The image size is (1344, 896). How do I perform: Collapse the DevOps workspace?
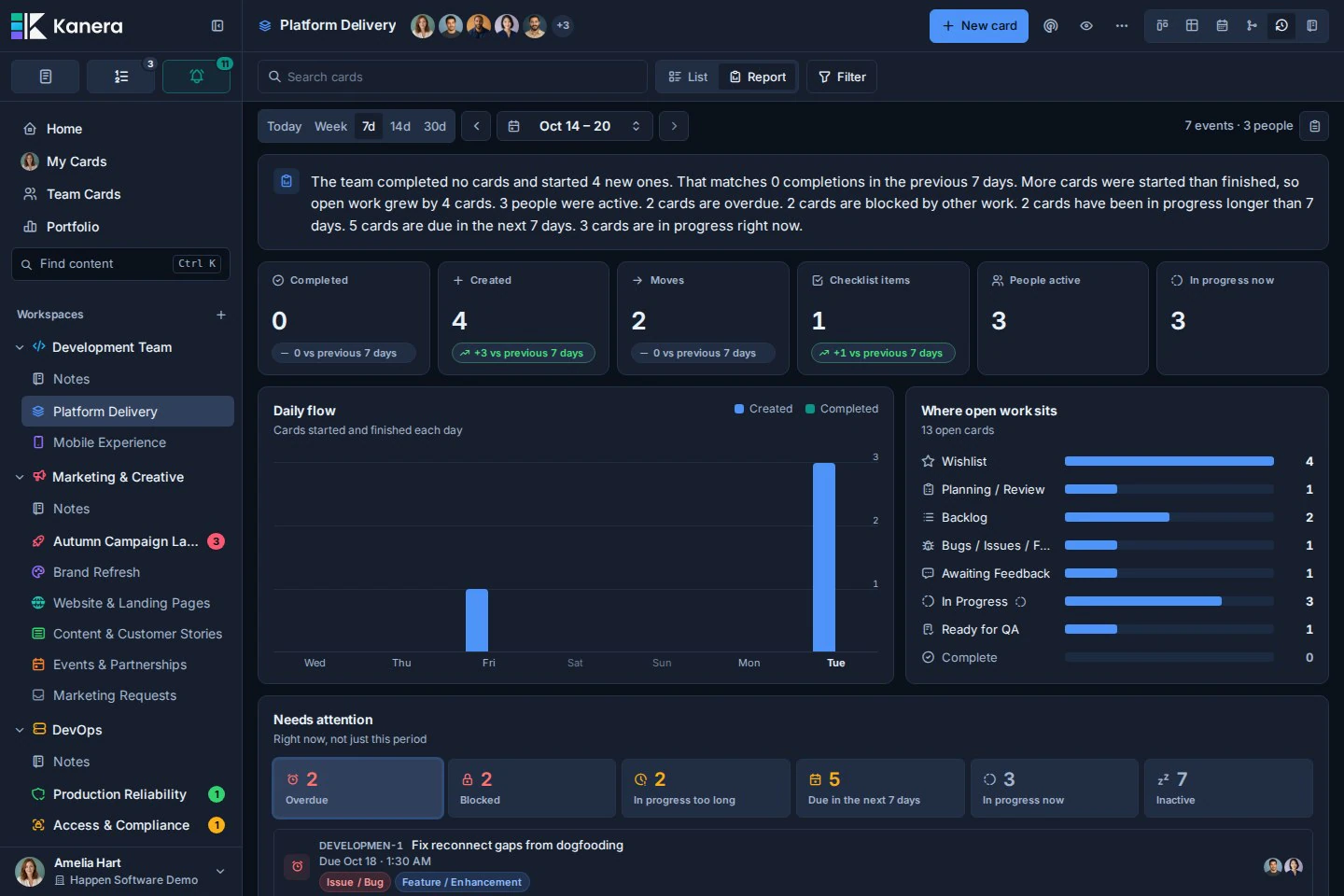20,730
